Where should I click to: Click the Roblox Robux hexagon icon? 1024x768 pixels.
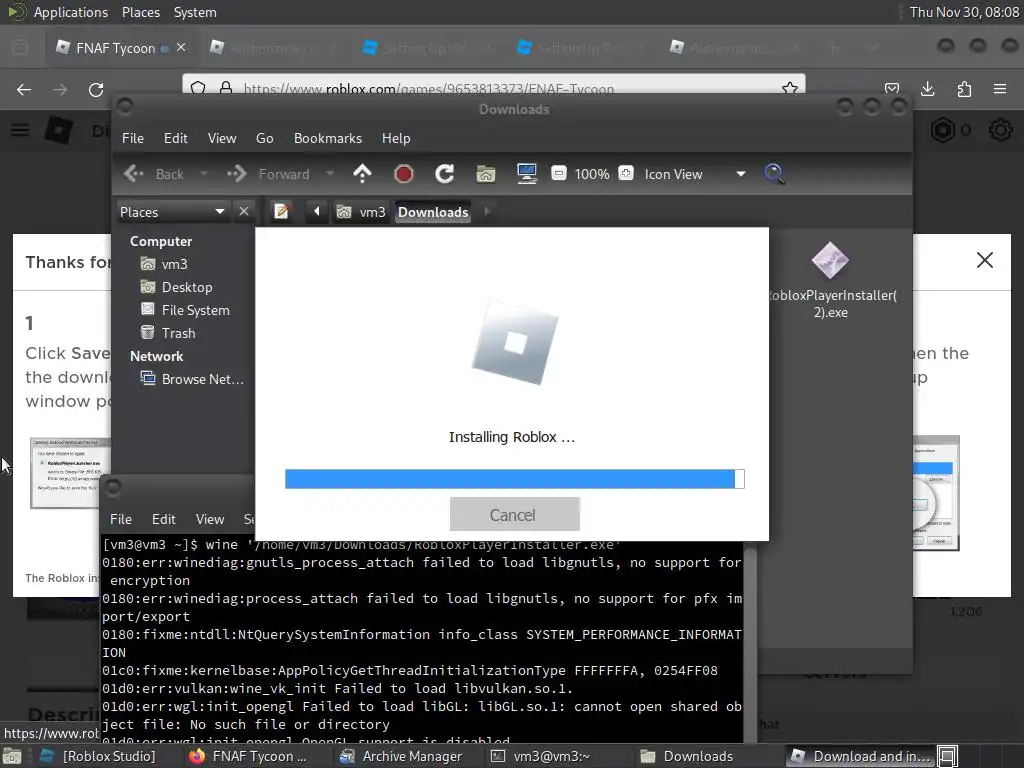[942, 130]
